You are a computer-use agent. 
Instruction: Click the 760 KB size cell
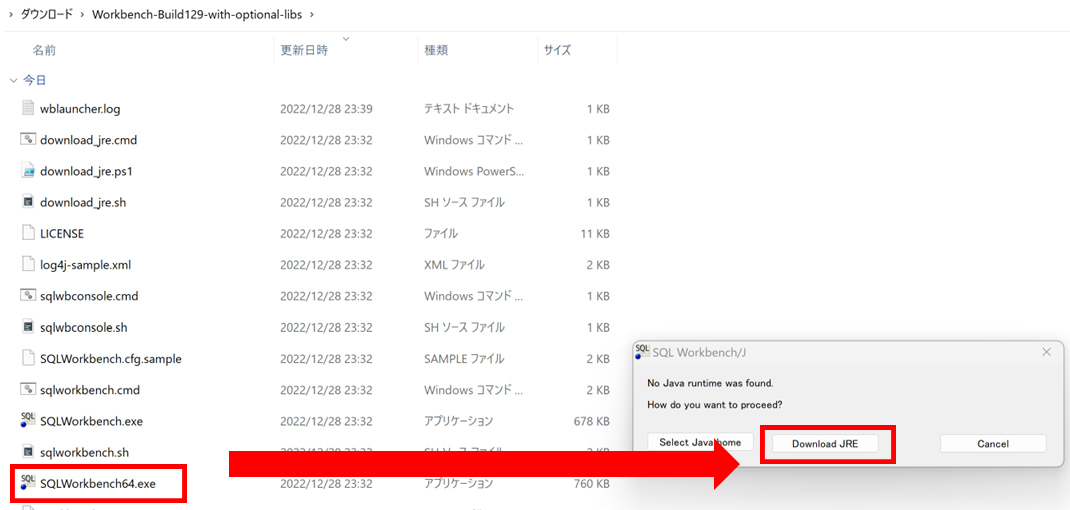pos(592,483)
